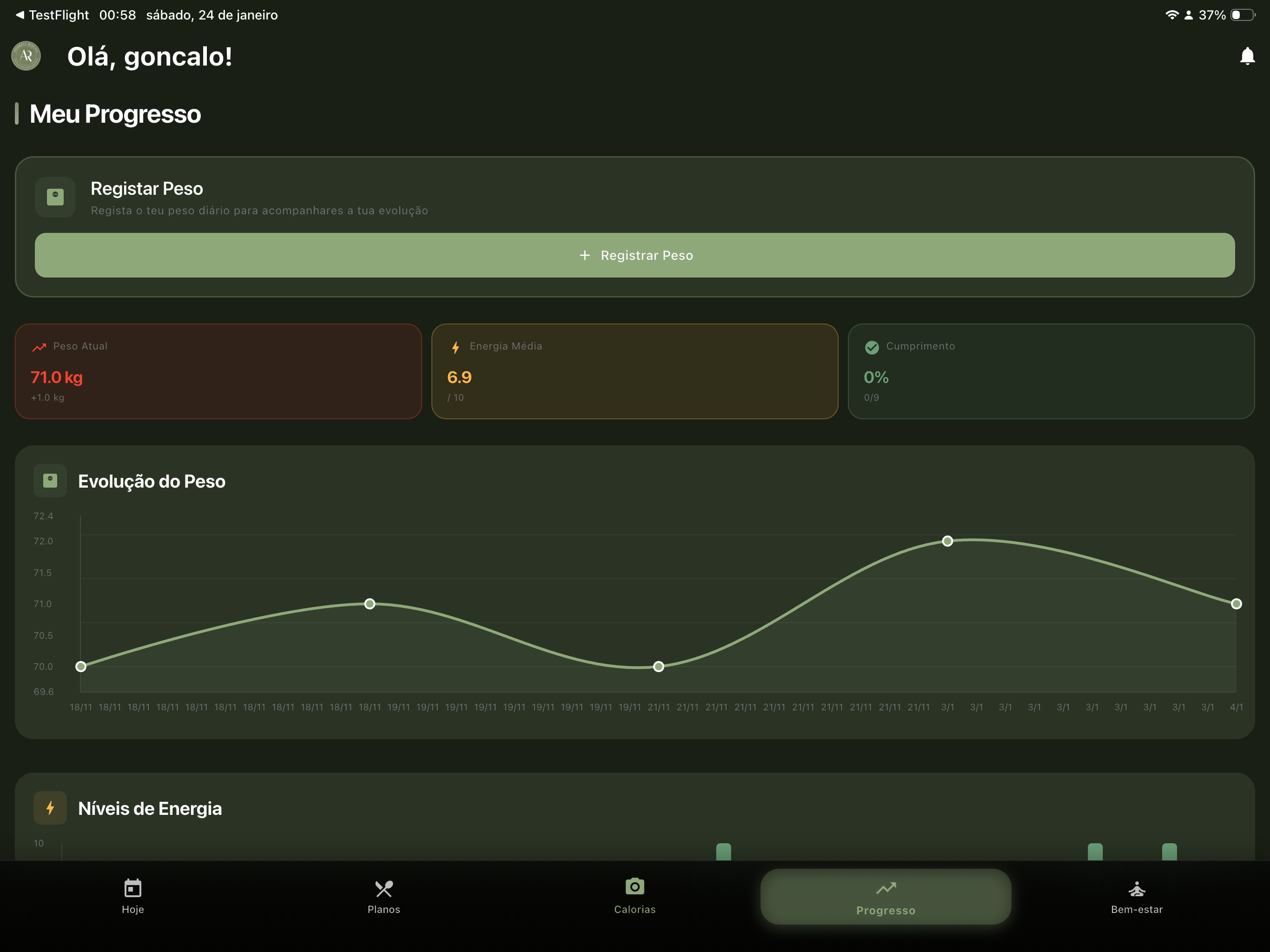The width and height of the screenshot is (1270, 952).
Task: Open the notifications bell
Action: click(x=1246, y=56)
